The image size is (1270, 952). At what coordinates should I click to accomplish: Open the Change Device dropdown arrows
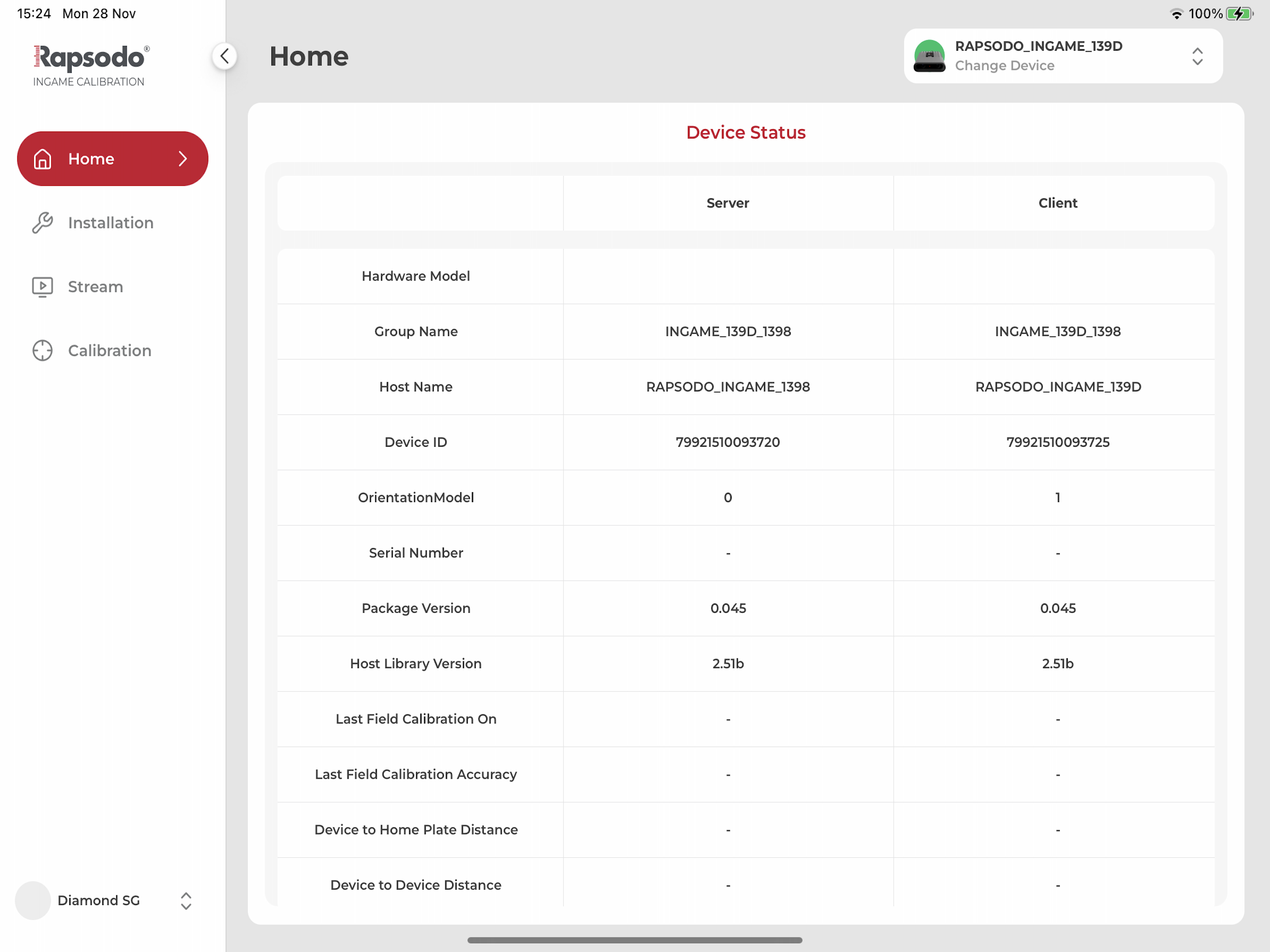pyautogui.click(x=1197, y=56)
